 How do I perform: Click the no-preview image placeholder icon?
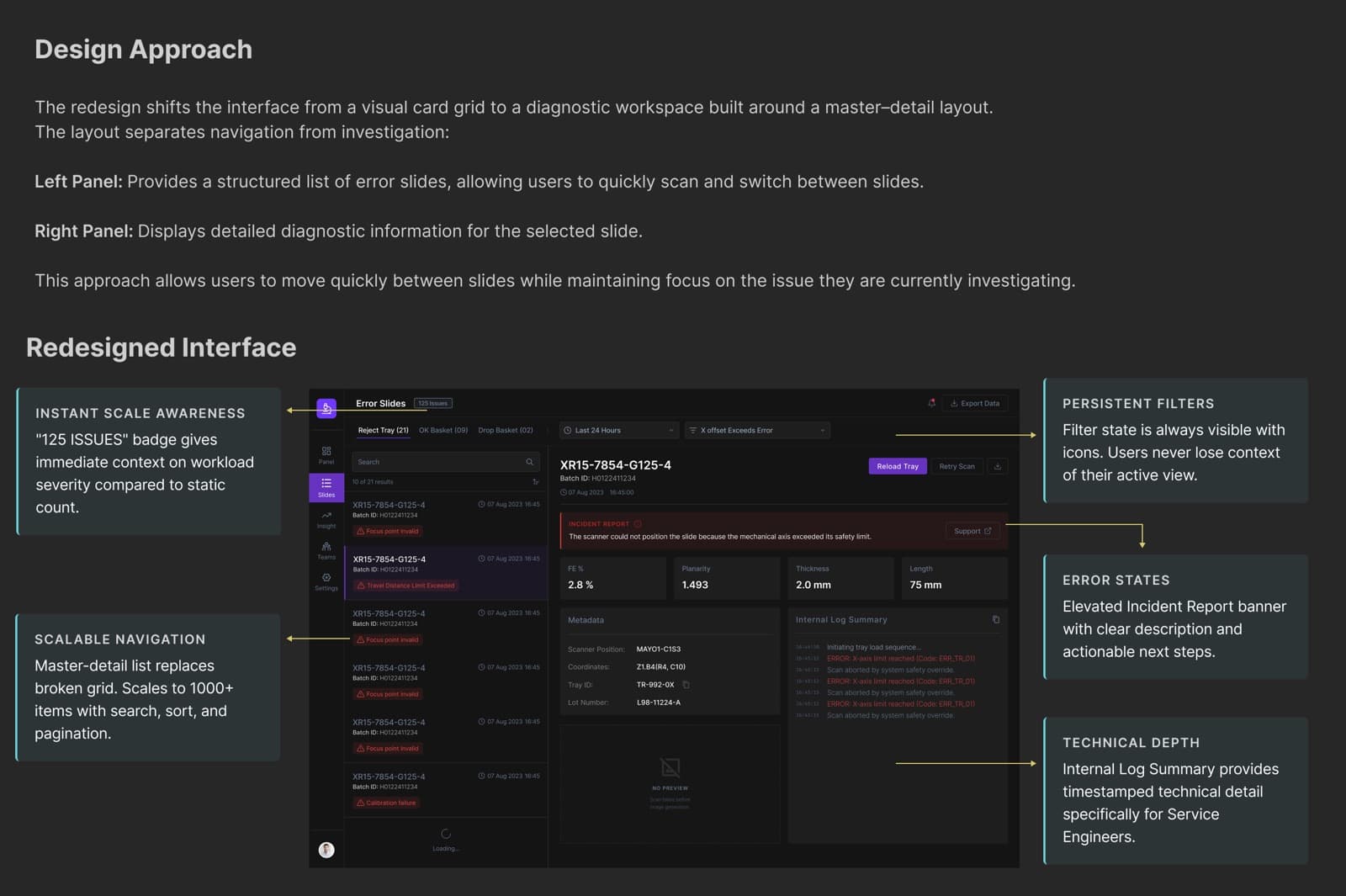(670, 767)
